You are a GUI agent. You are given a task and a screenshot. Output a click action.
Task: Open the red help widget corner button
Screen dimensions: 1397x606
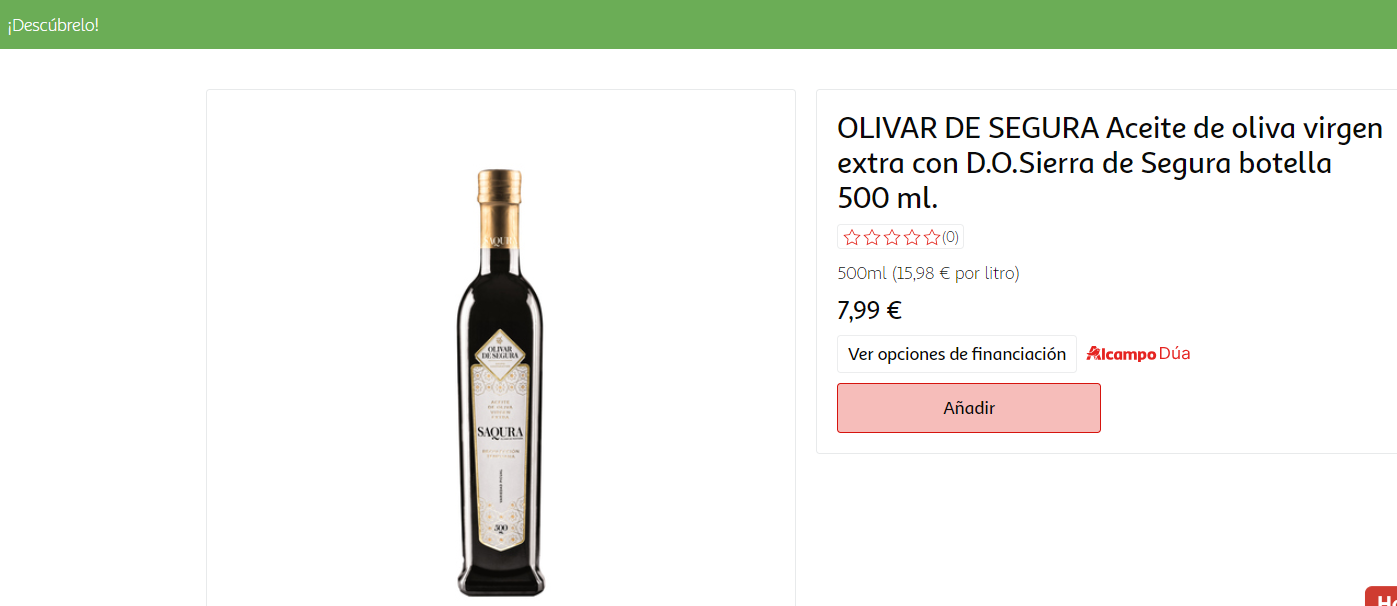(x=1381, y=596)
